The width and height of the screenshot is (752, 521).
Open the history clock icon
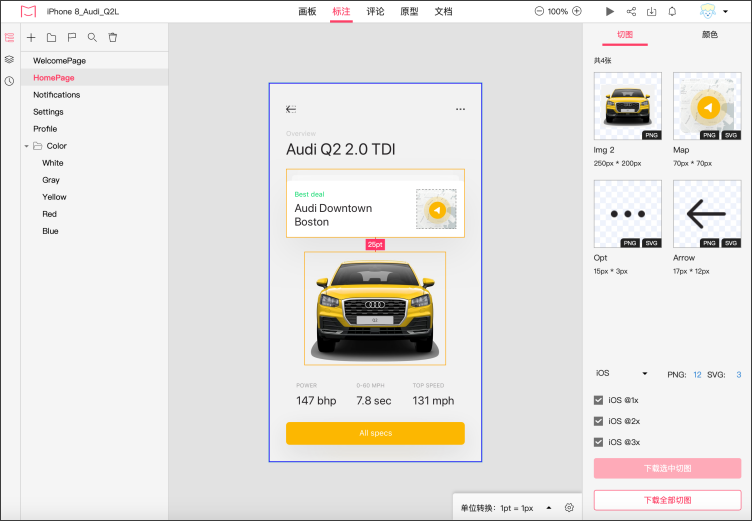point(9,80)
